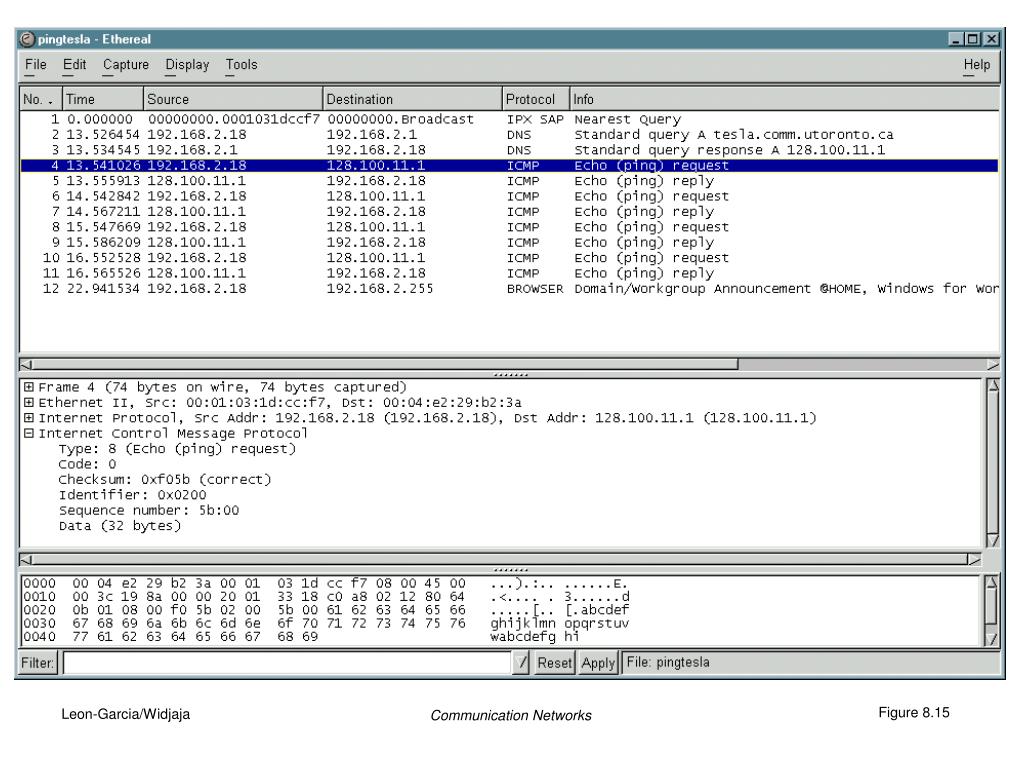
Task: Click the Apply filter button
Action: [598, 663]
